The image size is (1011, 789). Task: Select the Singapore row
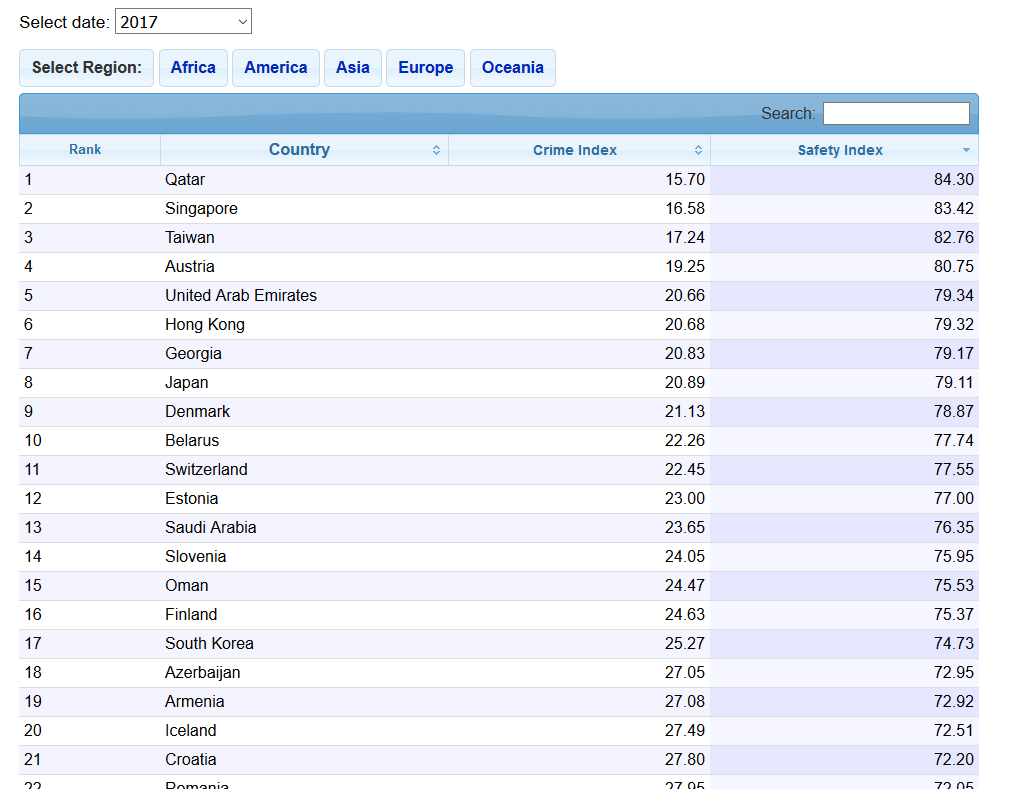pos(201,209)
